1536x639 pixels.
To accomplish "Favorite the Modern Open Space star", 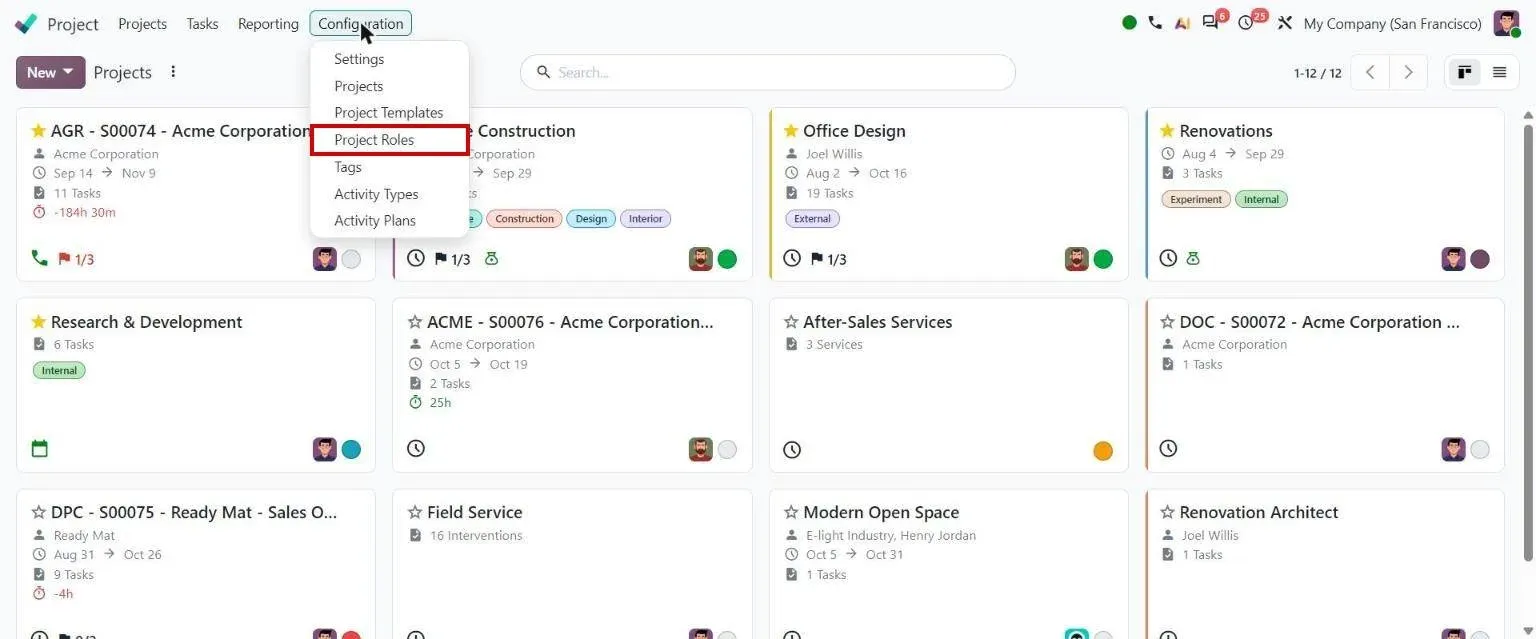I will 791,512.
